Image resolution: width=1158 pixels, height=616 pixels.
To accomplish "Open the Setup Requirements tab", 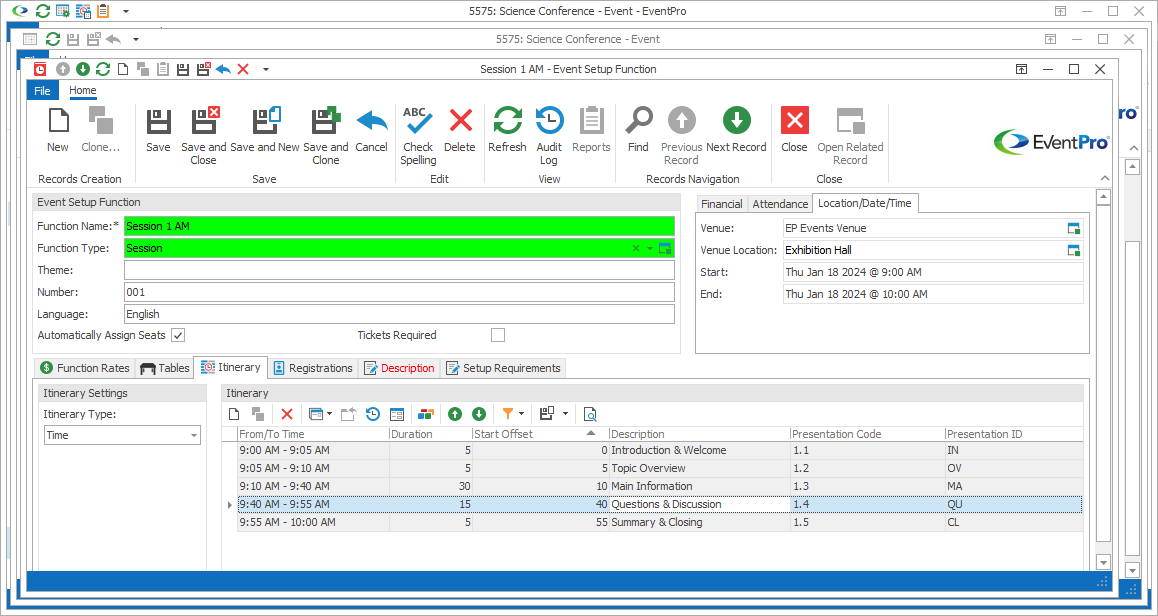I will (504, 368).
